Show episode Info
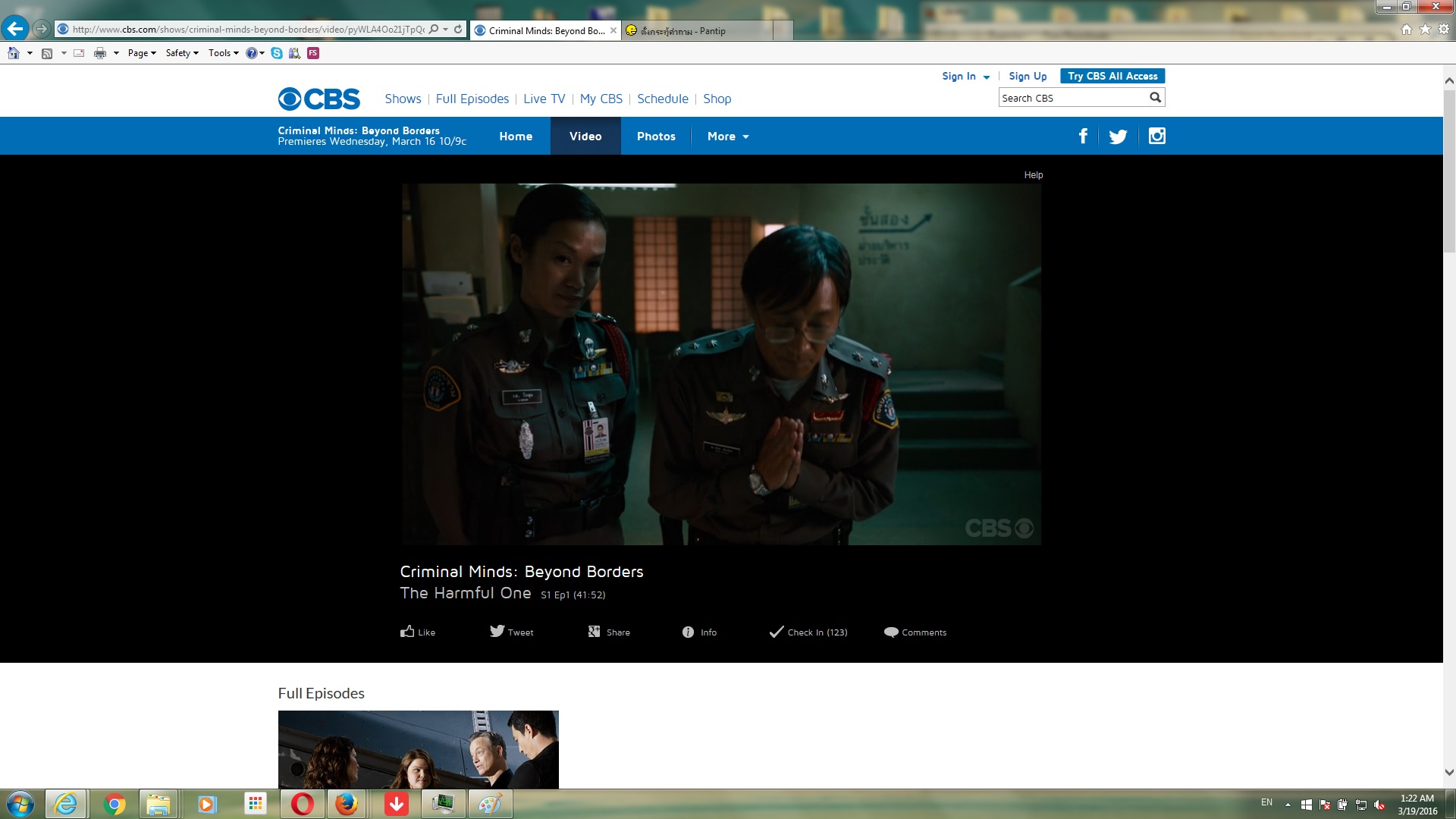 click(699, 632)
